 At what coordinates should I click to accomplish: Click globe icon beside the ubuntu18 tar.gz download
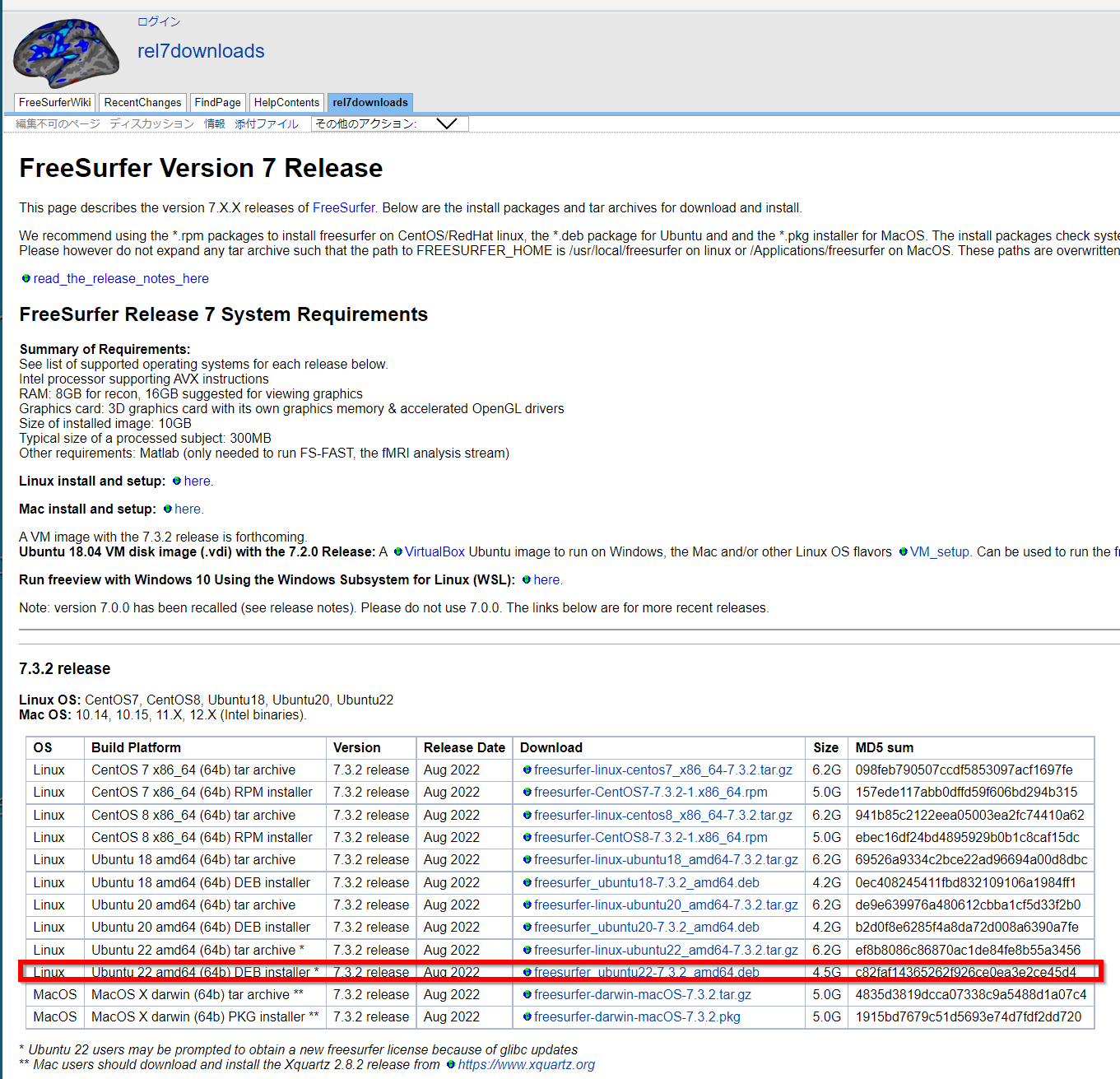click(527, 859)
